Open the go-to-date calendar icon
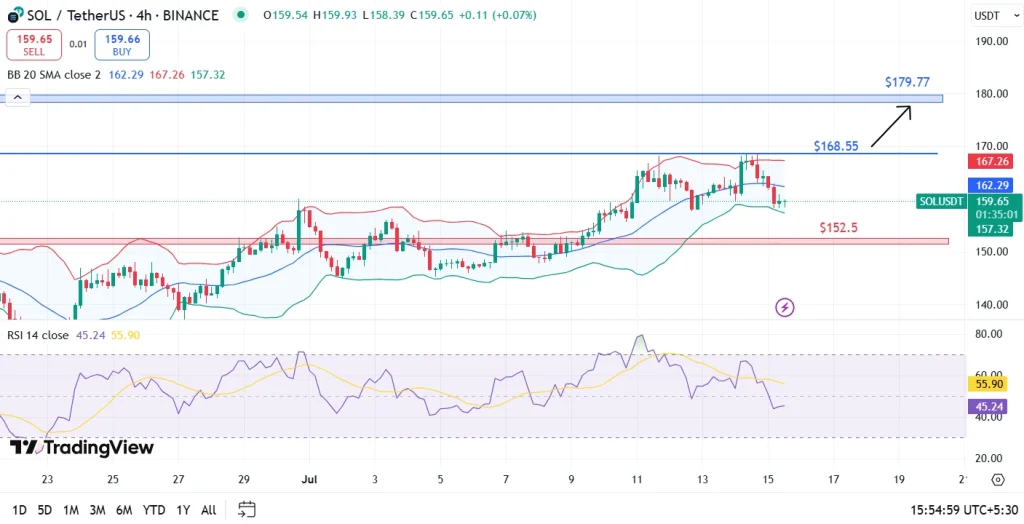The image size is (1024, 524). pyautogui.click(x=248, y=509)
